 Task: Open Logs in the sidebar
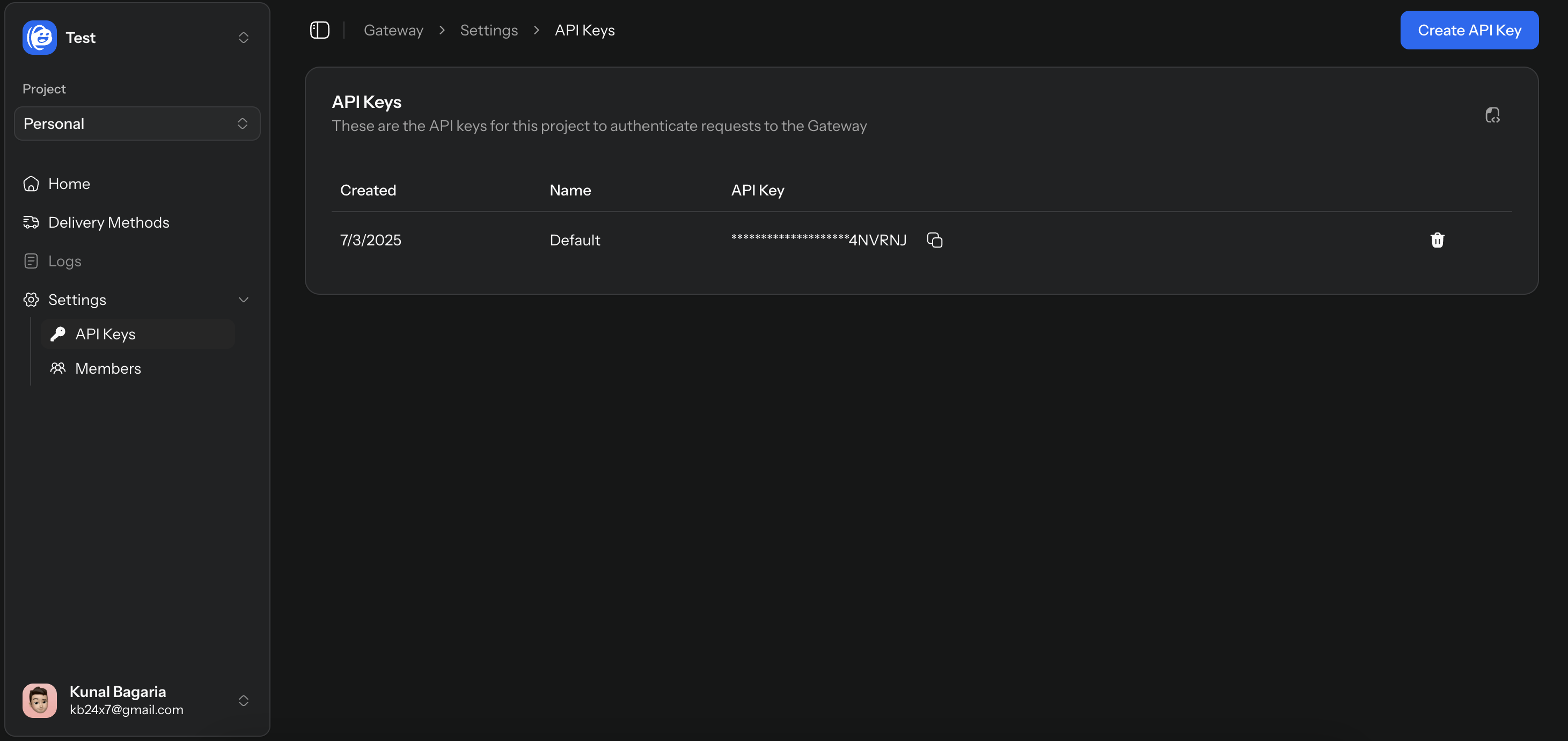click(x=64, y=261)
